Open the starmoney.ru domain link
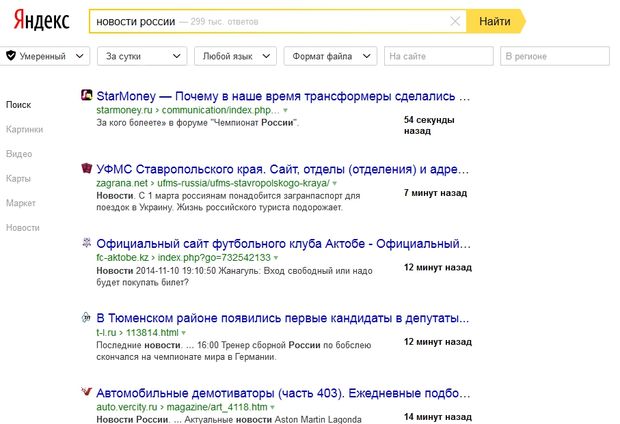 pos(124,110)
